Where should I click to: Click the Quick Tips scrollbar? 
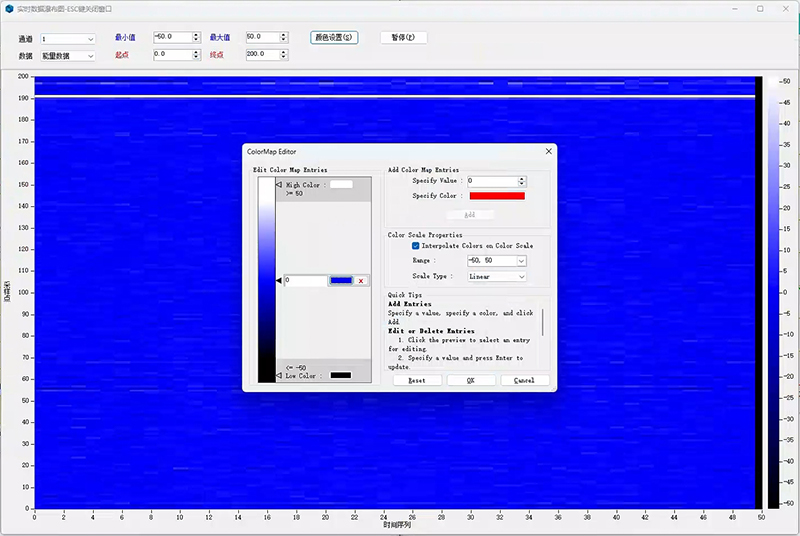pyautogui.click(x=543, y=322)
